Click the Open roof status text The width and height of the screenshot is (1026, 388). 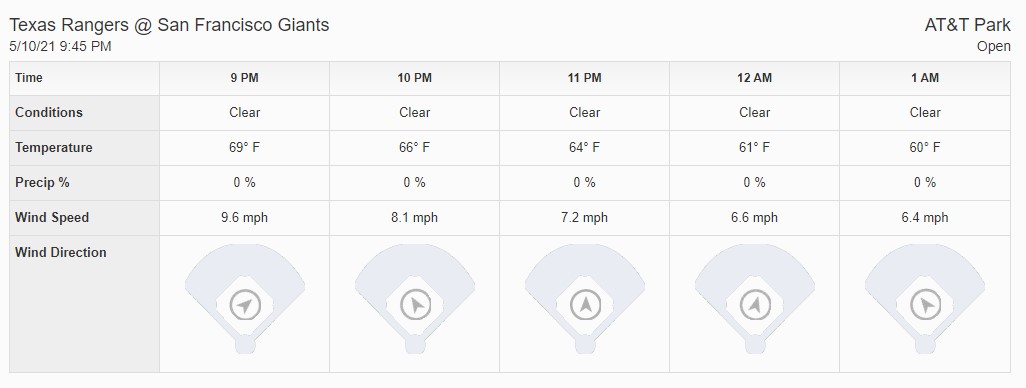click(993, 47)
